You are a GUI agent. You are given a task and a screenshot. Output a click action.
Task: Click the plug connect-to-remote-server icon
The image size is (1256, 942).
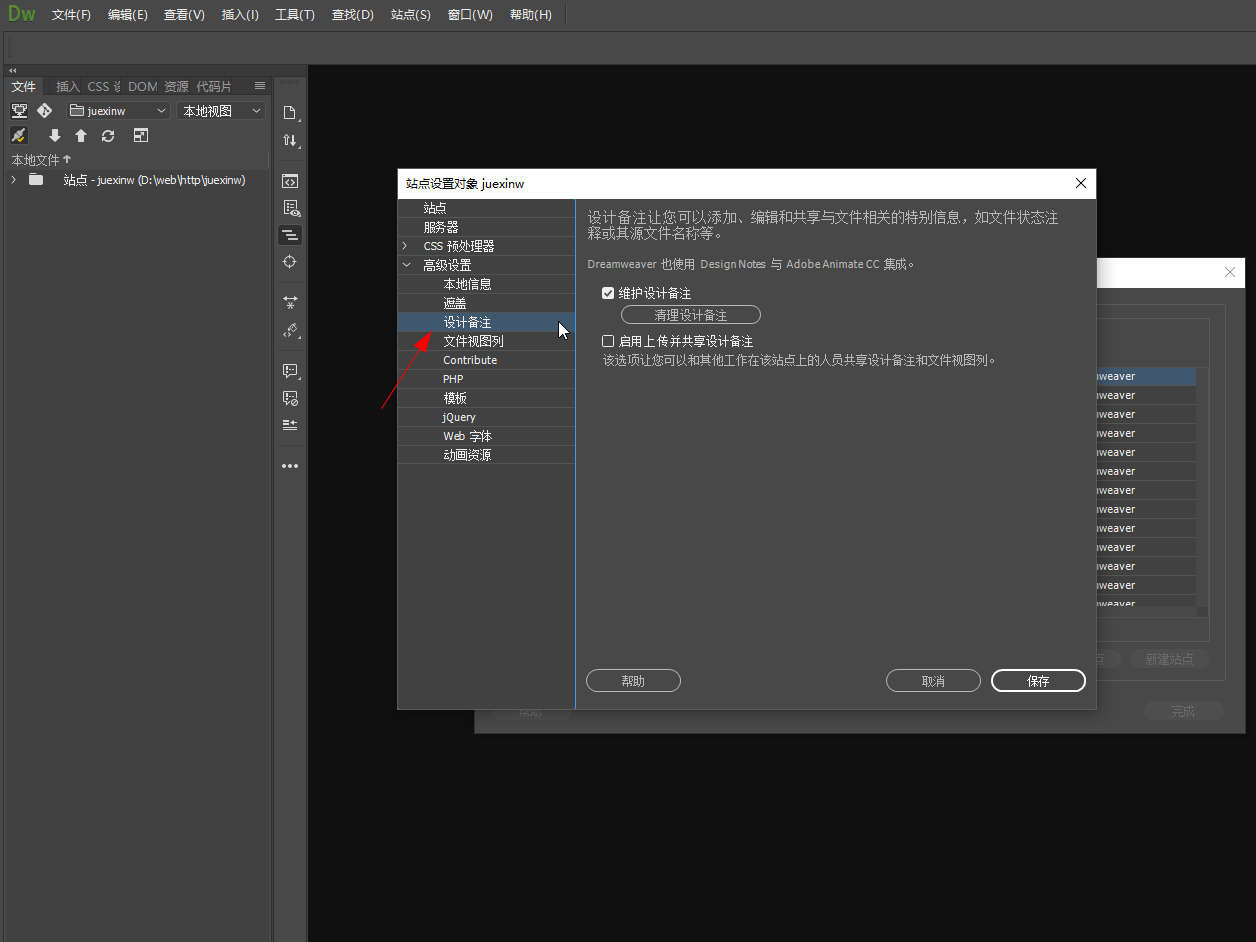19,135
